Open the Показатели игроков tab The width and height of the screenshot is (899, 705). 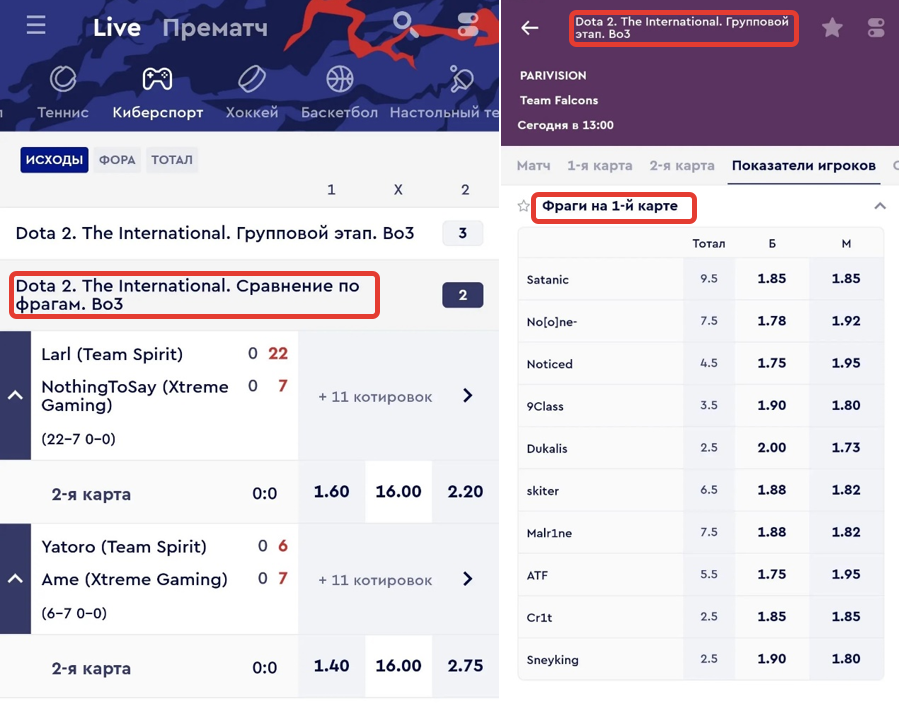[804, 166]
